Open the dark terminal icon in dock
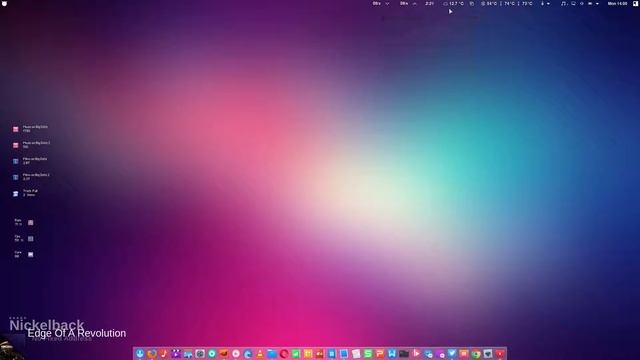Viewport: 640px width, 360px height. pos(404,354)
